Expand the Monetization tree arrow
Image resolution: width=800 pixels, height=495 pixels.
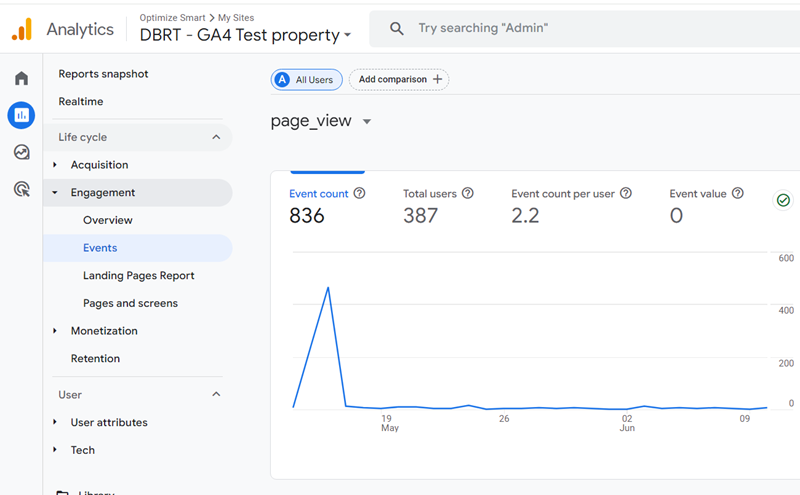(x=55, y=331)
